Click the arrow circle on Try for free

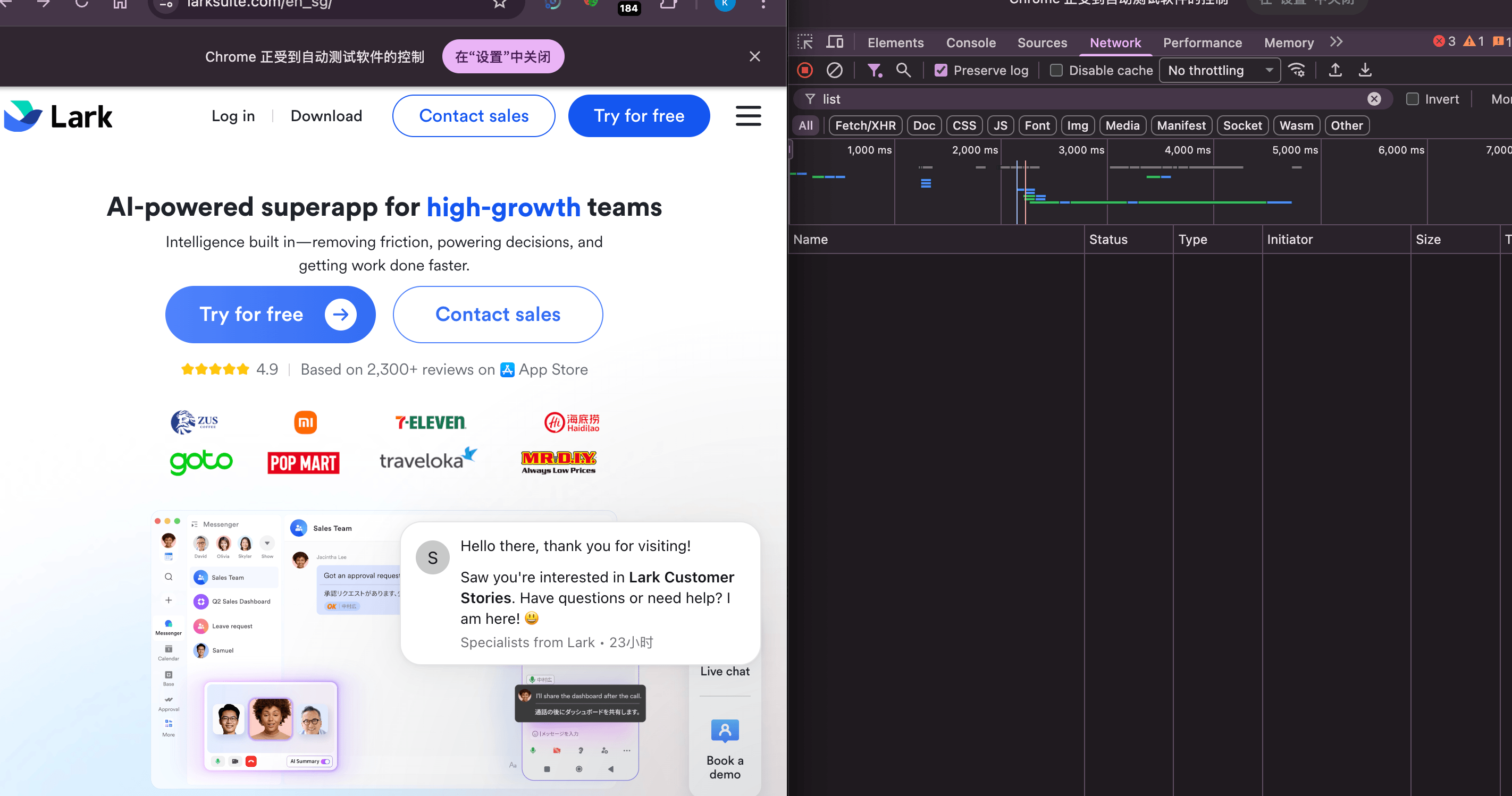click(341, 315)
